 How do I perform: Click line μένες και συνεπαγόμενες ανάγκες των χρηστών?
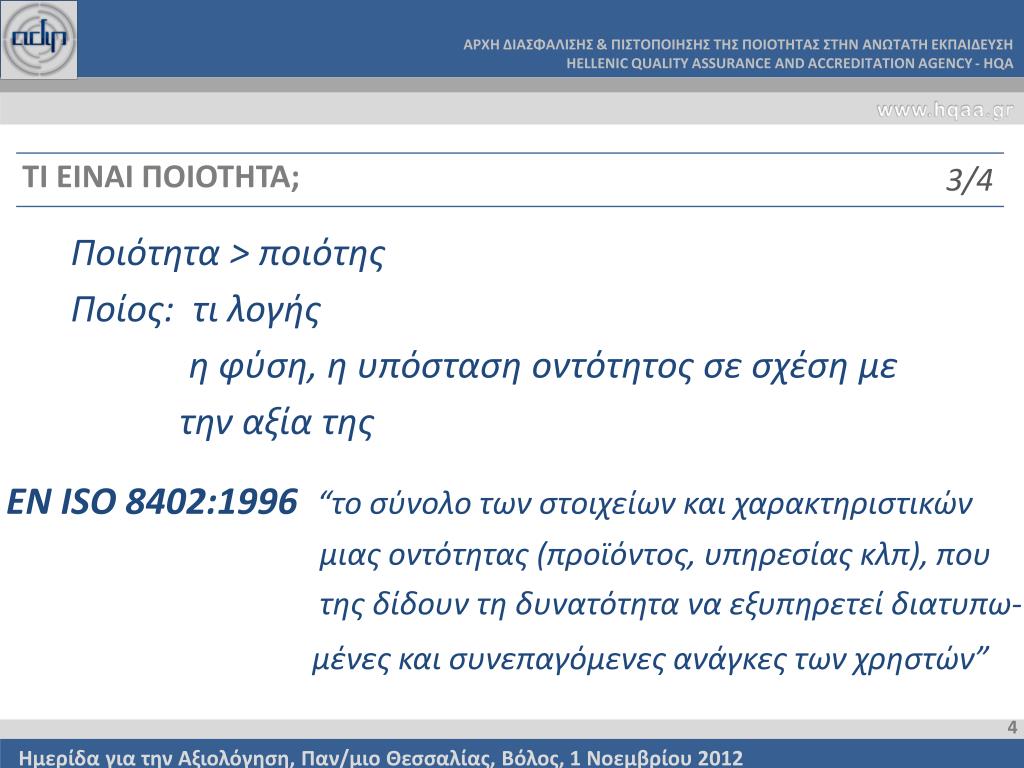coord(651,659)
